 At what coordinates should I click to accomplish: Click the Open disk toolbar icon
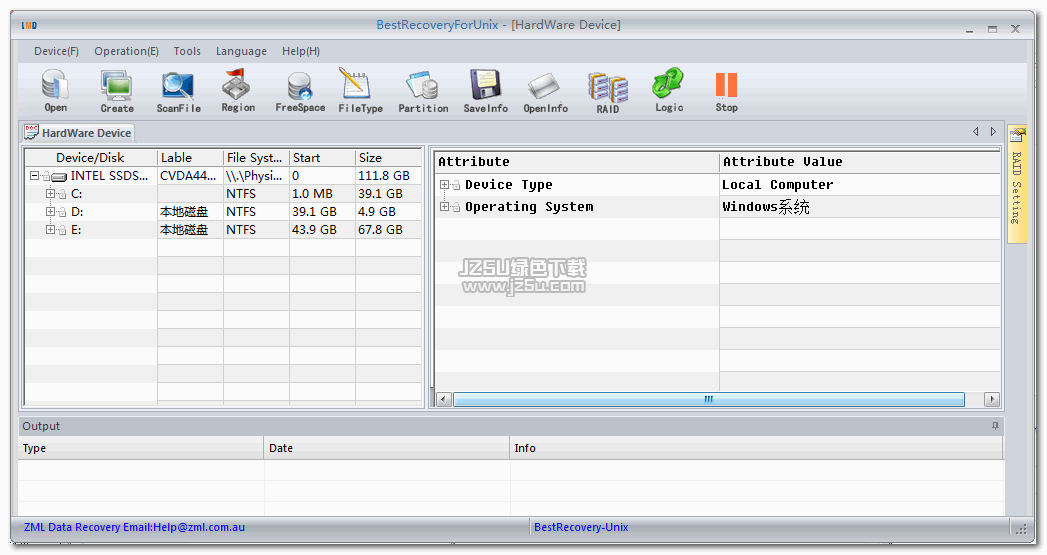click(x=55, y=85)
